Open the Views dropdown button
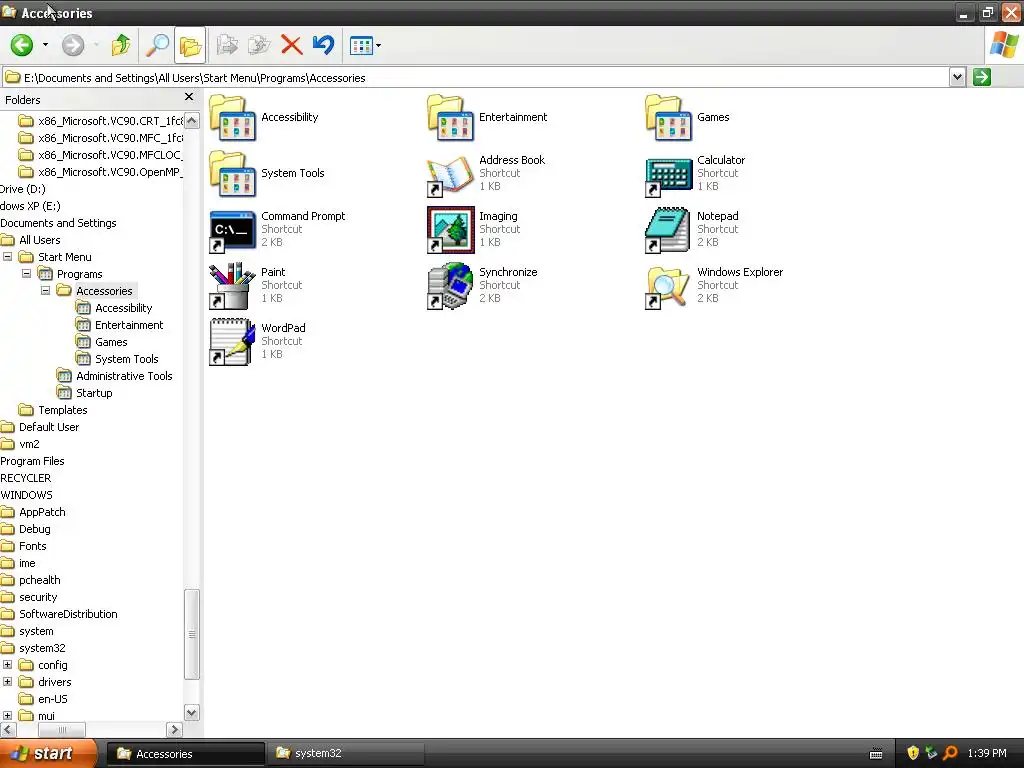Viewport: 1024px width, 768px height. point(365,45)
